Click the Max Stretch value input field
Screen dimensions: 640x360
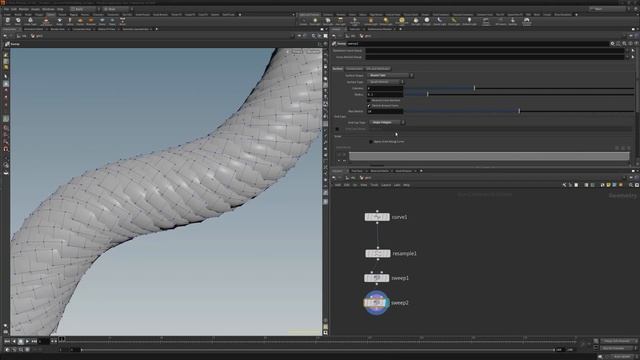[x=385, y=111]
